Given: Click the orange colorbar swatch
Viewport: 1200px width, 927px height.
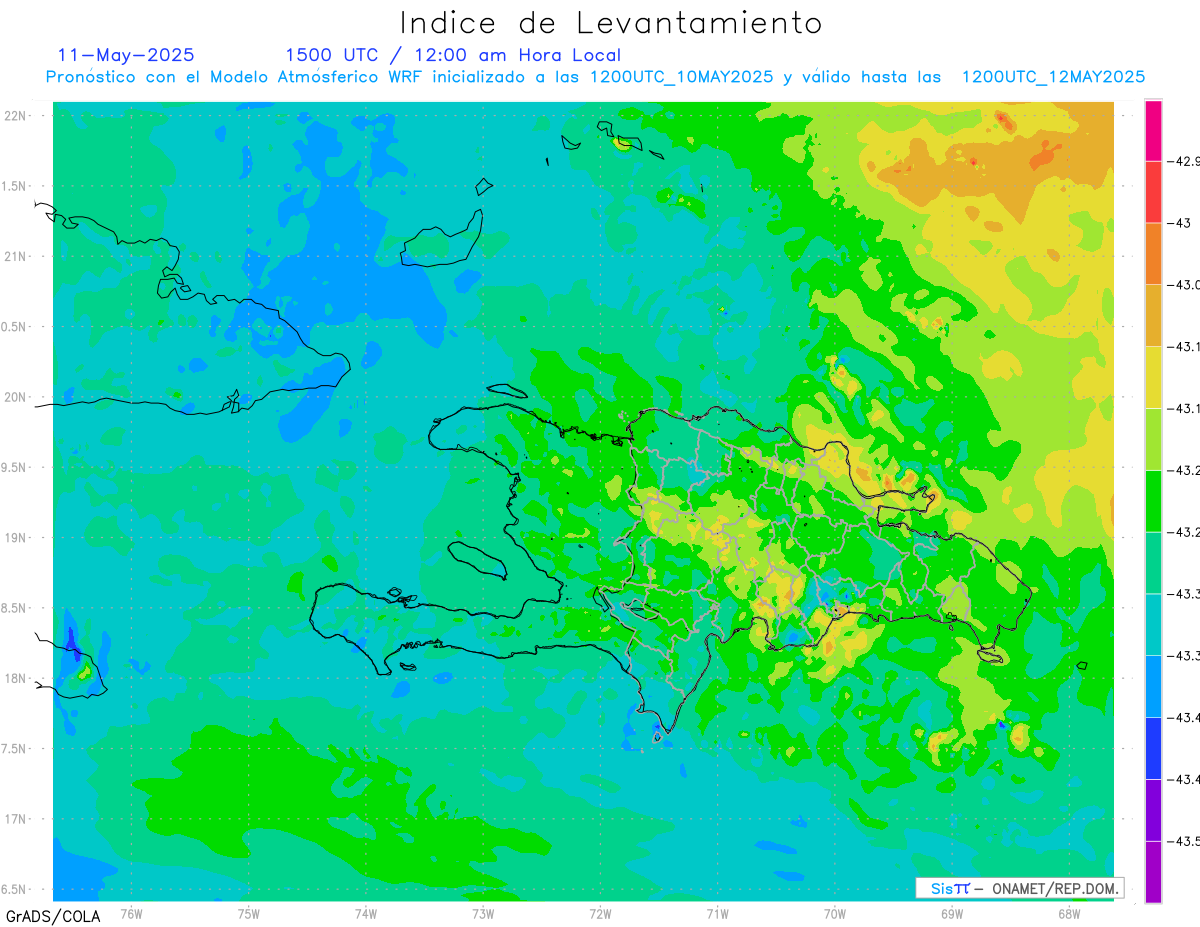Looking at the screenshot, I should pyautogui.click(x=1153, y=254).
